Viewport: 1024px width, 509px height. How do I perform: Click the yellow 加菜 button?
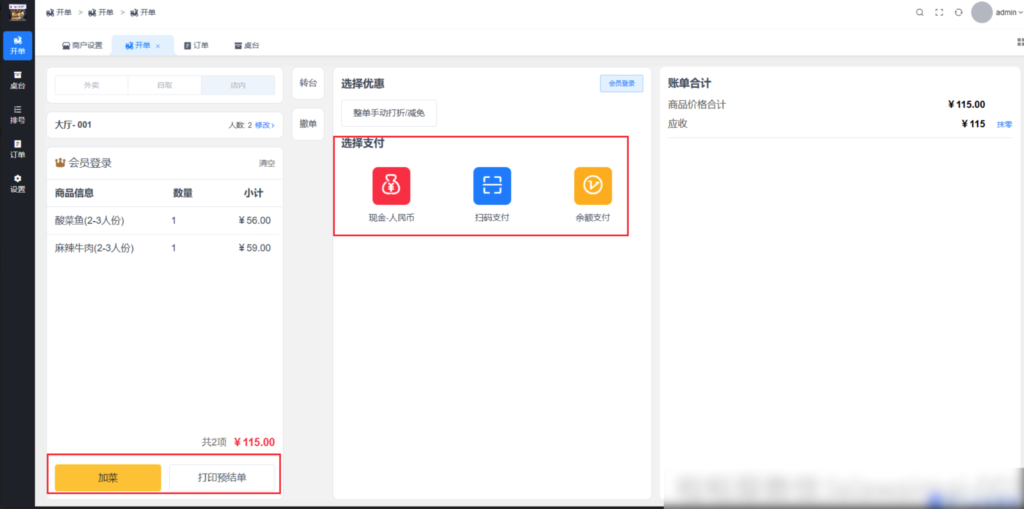click(x=108, y=478)
